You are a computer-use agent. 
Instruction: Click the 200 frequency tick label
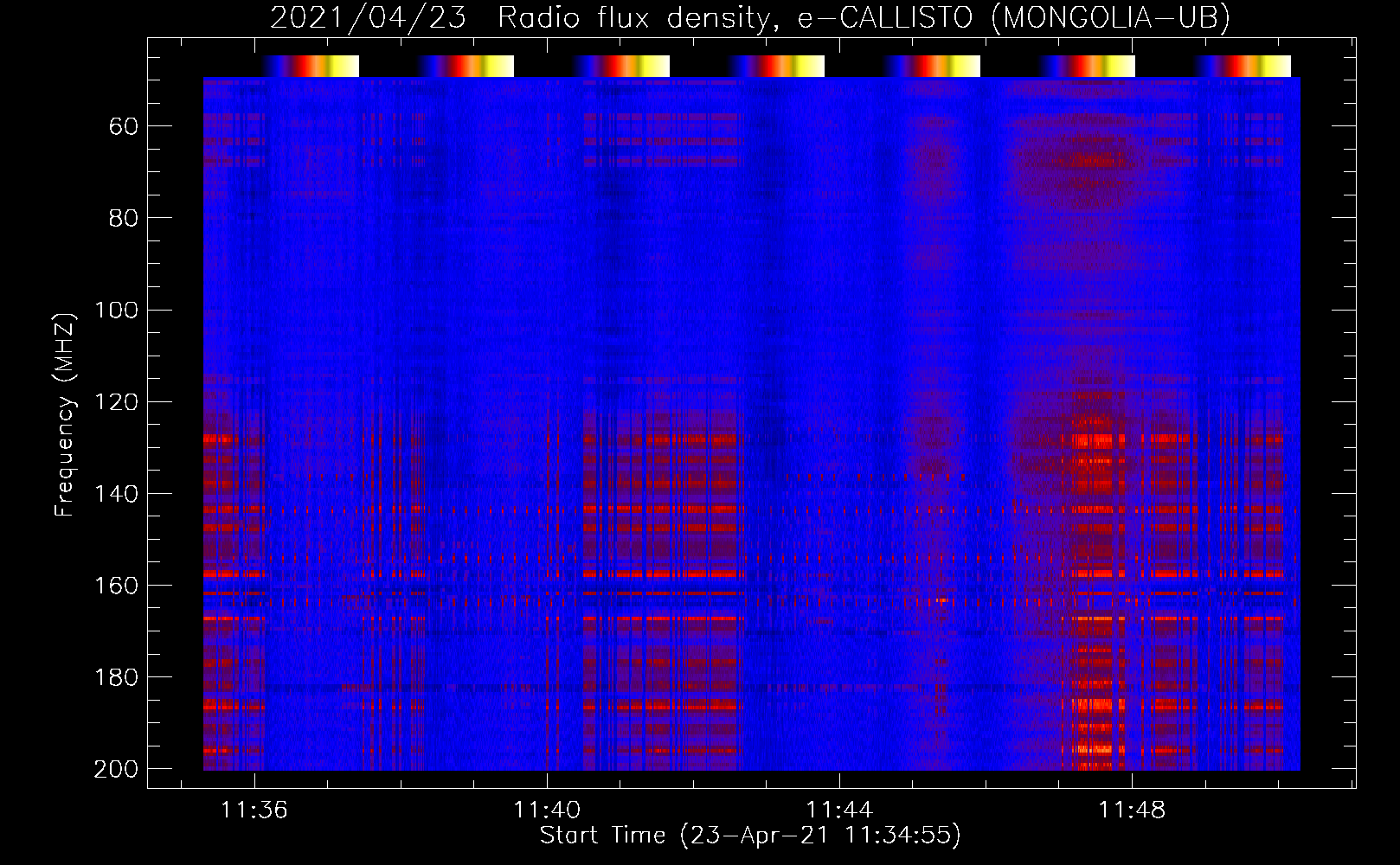click(x=116, y=769)
